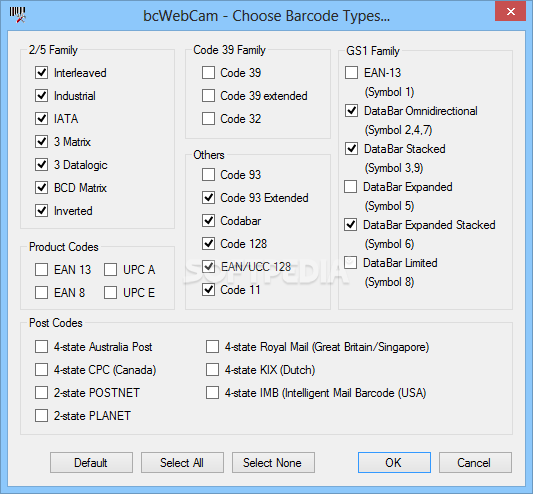
Task: Click the Default button
Action: [x=91, y=462]
